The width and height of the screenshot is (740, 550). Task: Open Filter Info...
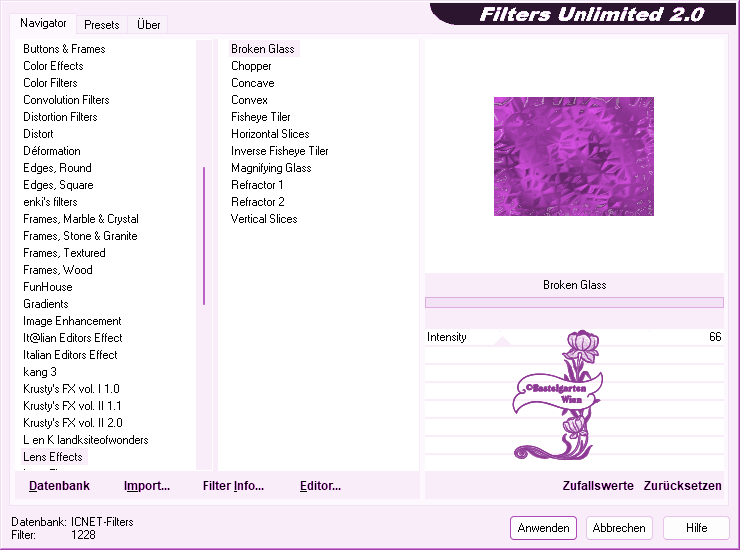[x=233, y=486]
